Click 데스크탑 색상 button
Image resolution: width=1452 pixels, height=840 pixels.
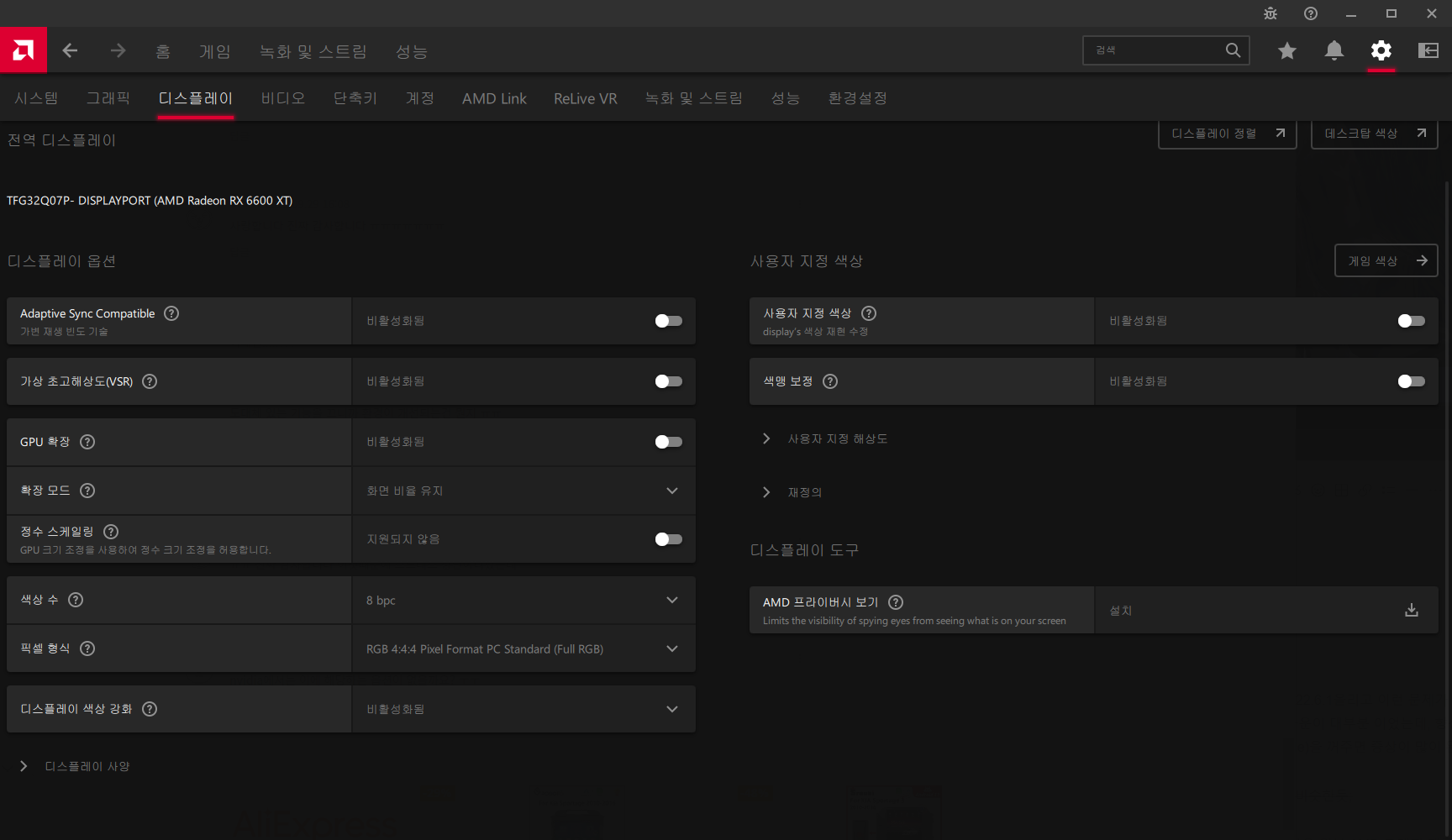click(x=1375, y=134)
